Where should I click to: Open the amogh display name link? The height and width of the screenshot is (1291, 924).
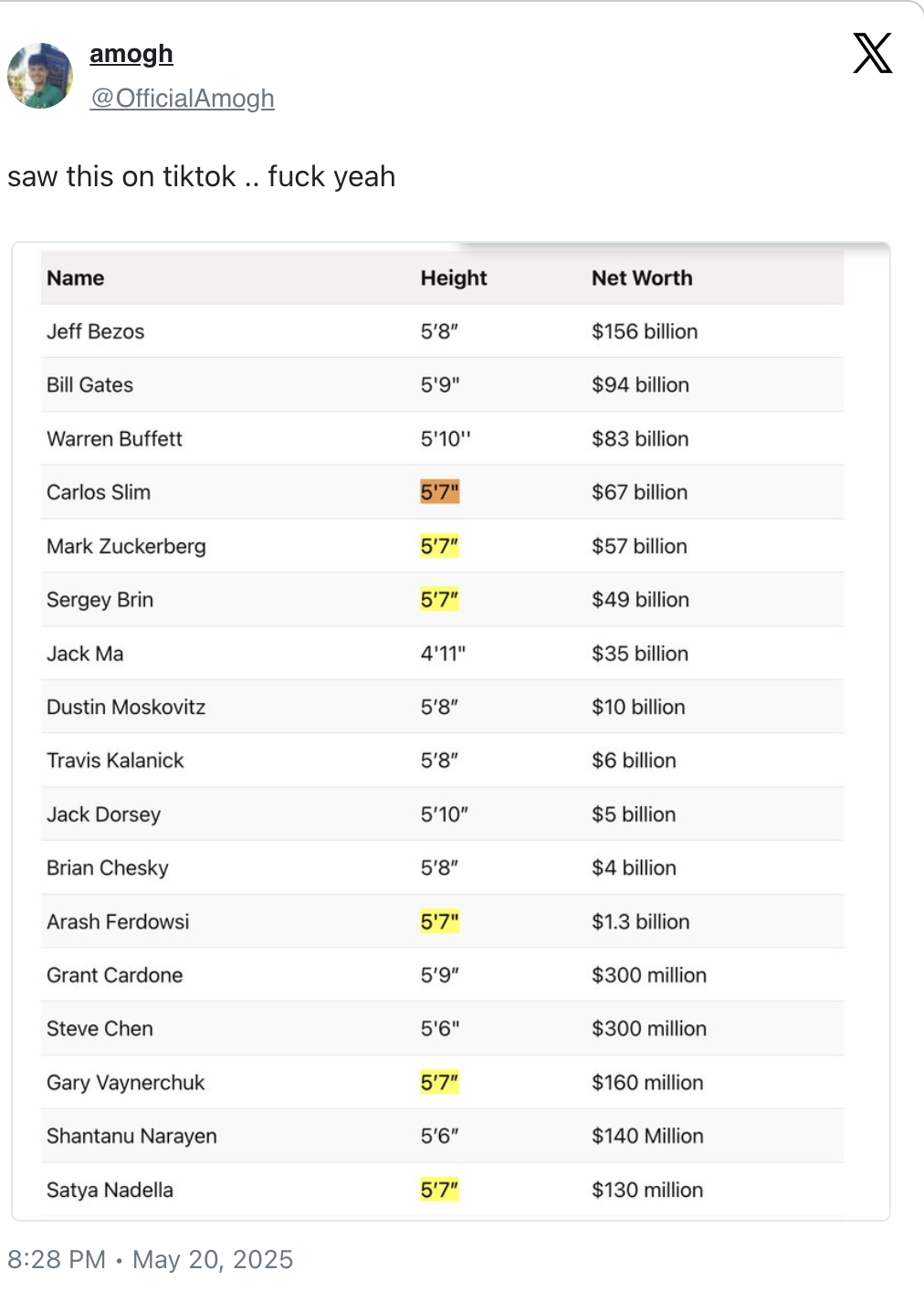pos(131,54)
